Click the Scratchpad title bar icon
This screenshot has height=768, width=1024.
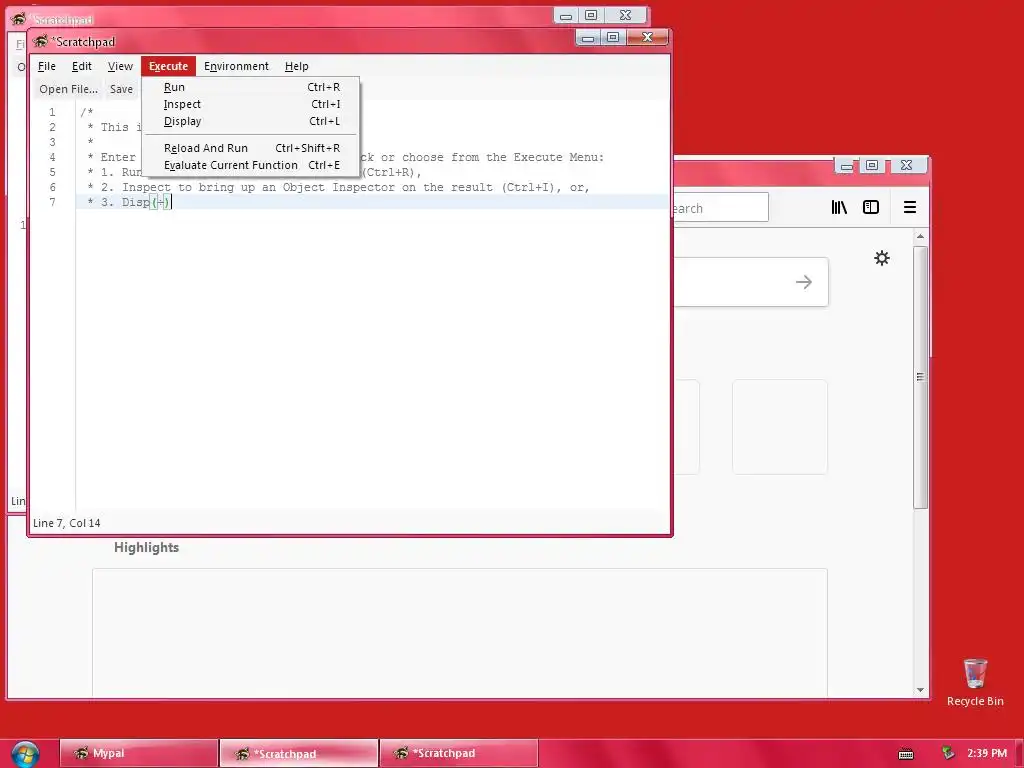(40, 41)
